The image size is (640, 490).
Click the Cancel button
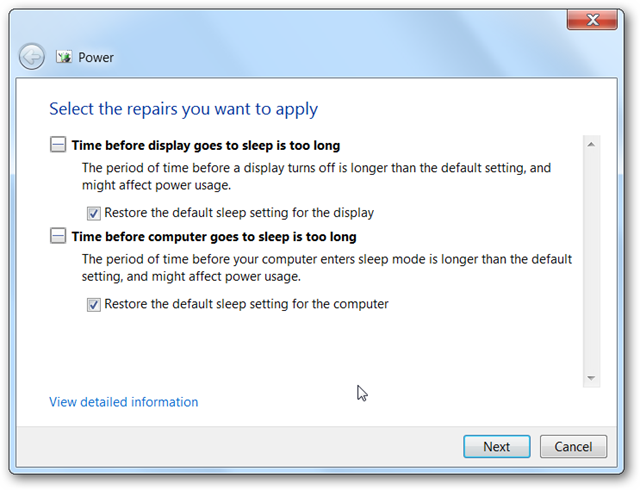573,446
